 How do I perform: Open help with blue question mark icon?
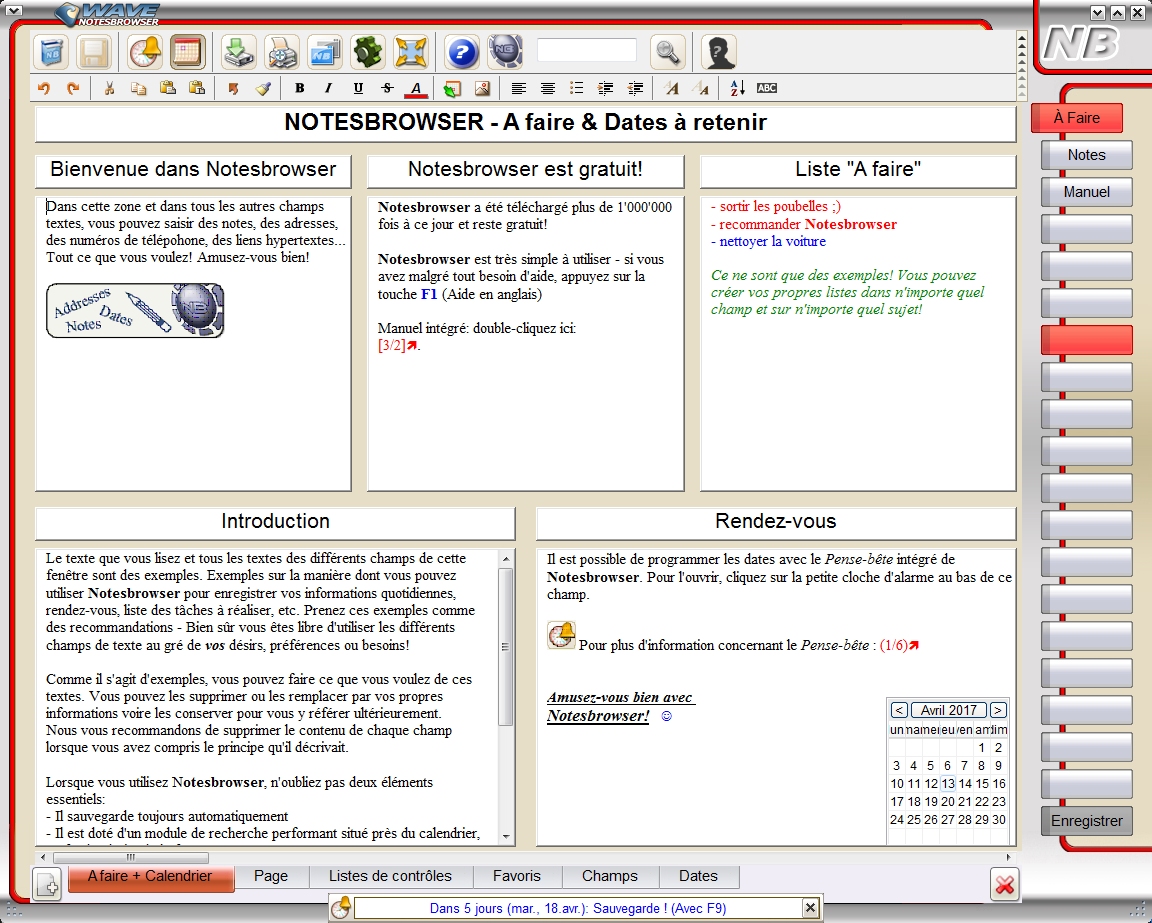tap(461, 52)
